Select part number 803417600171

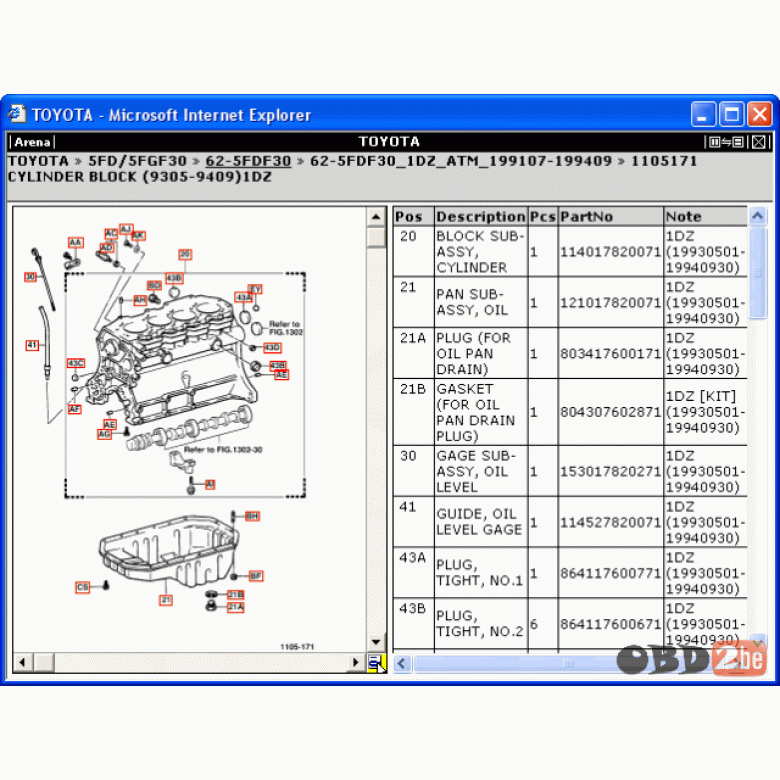pos(610,353)
